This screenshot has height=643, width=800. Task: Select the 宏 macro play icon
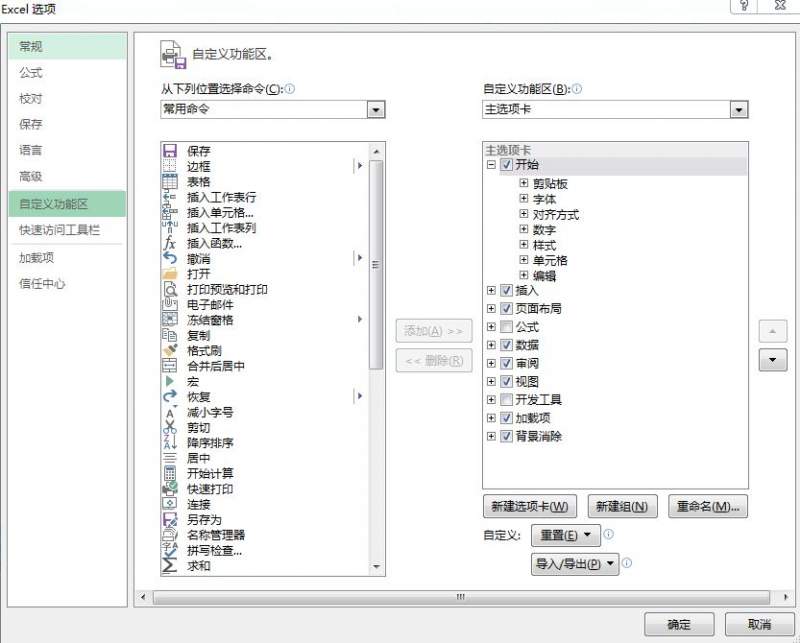pyautogui.click(x=169, y=381)
